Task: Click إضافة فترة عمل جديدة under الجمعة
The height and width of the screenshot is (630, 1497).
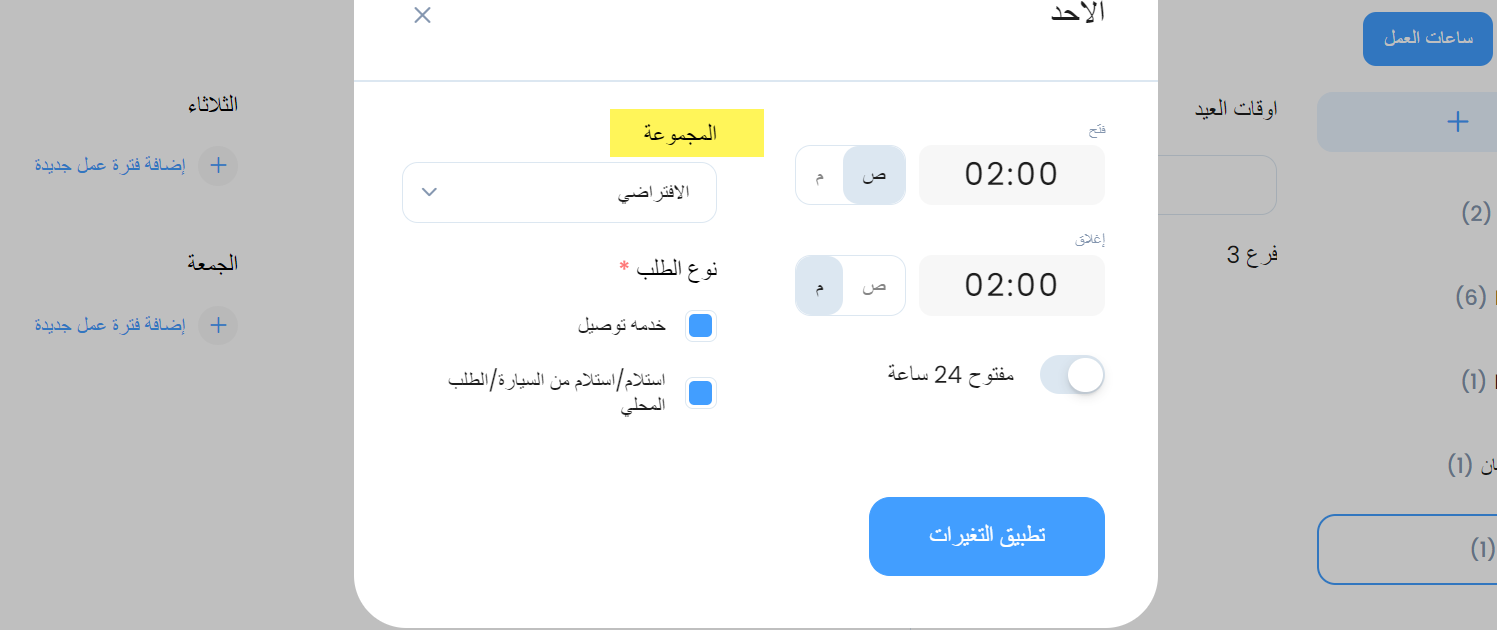Action: [x=111, y=325]
